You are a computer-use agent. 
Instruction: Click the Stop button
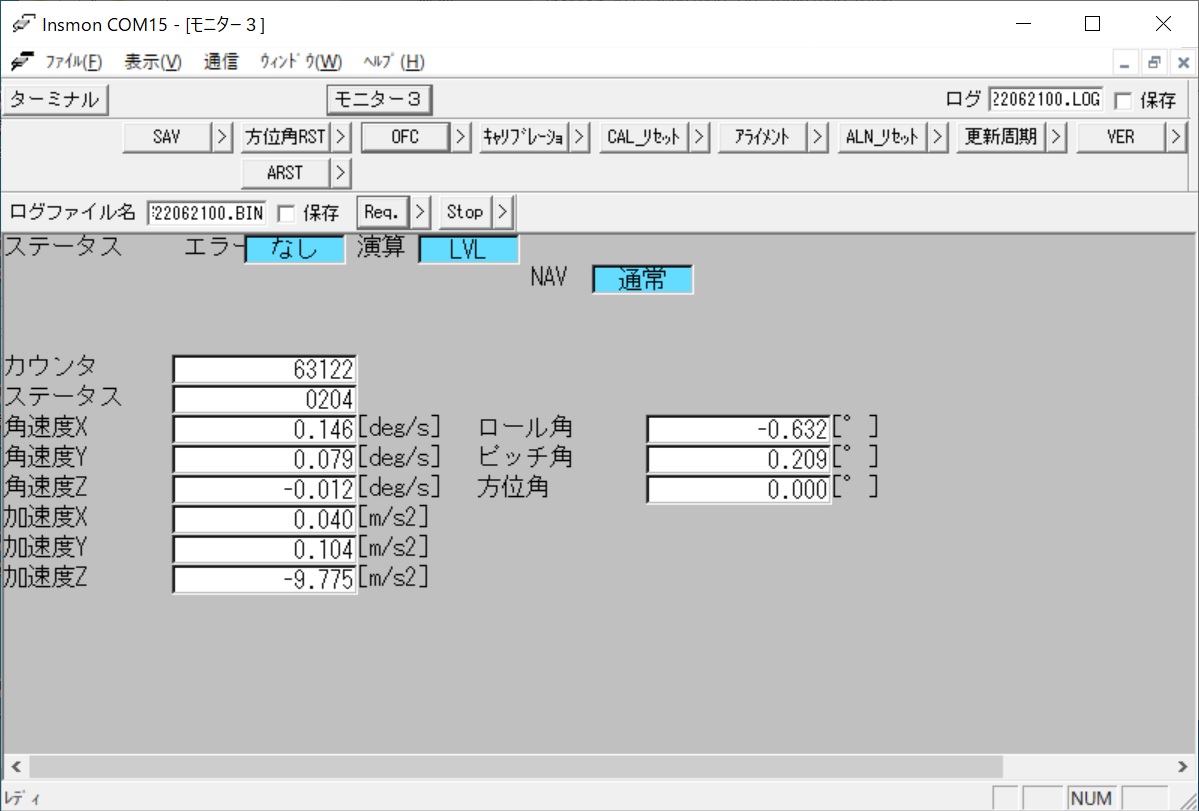[x=466, y=212]
